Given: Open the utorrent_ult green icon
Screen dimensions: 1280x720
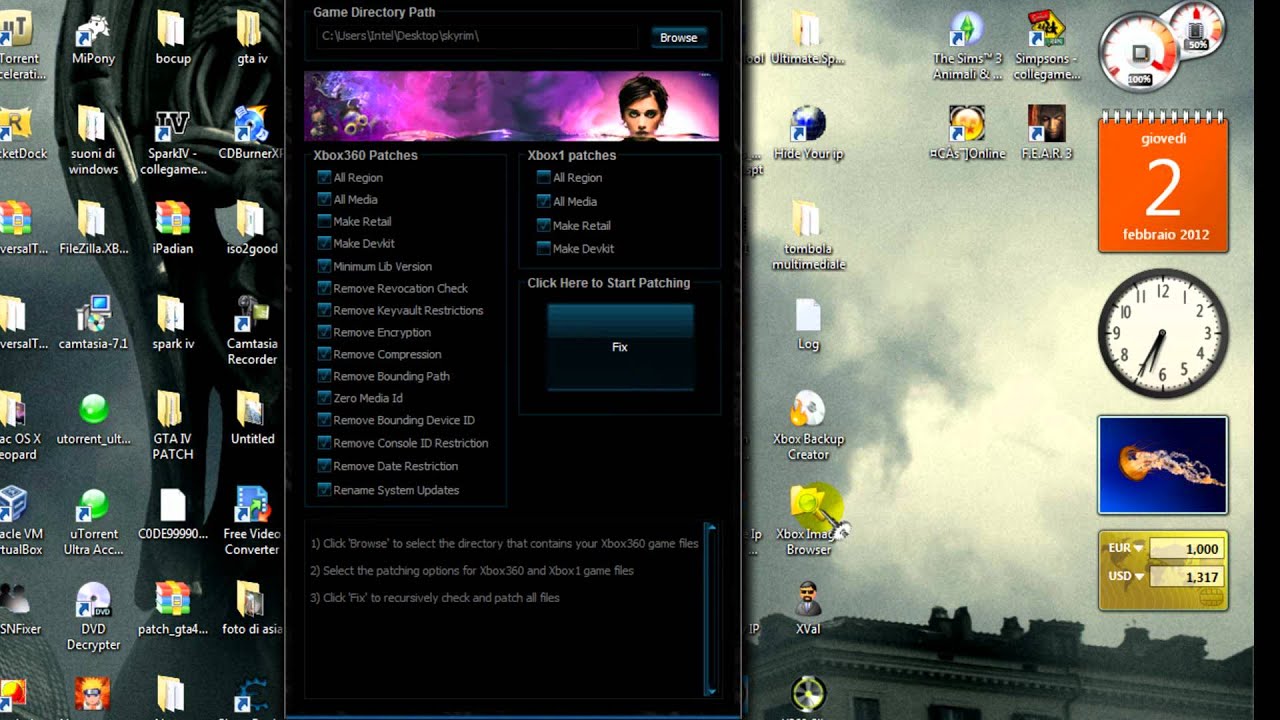Looking at the screenshot, I should click(93, 418).
